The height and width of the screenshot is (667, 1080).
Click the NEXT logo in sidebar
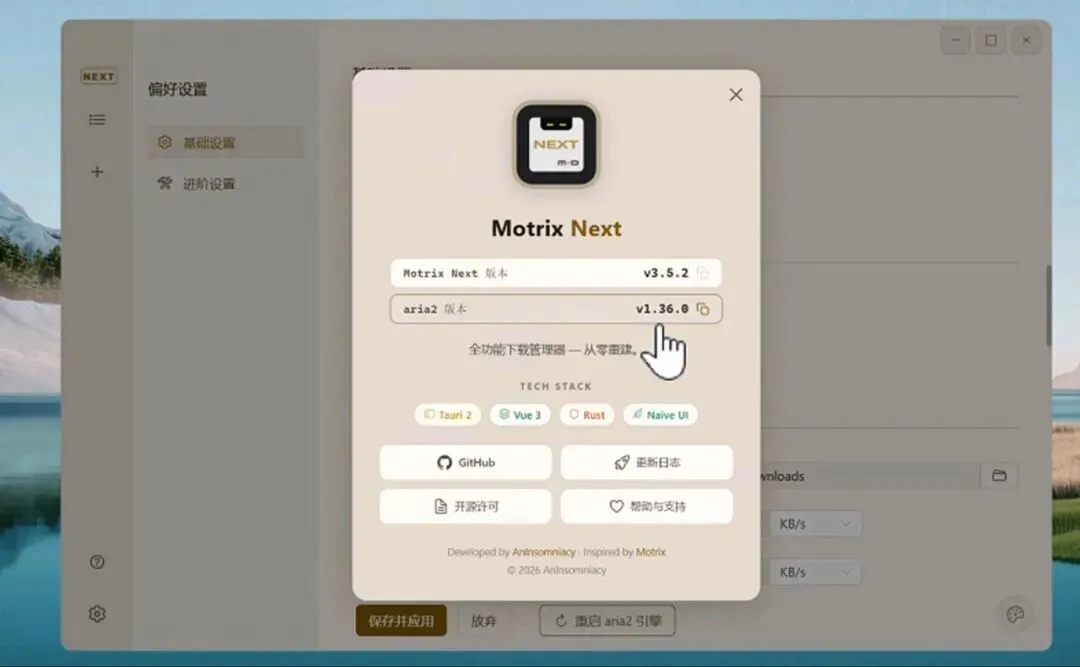(x=98, y=76)
